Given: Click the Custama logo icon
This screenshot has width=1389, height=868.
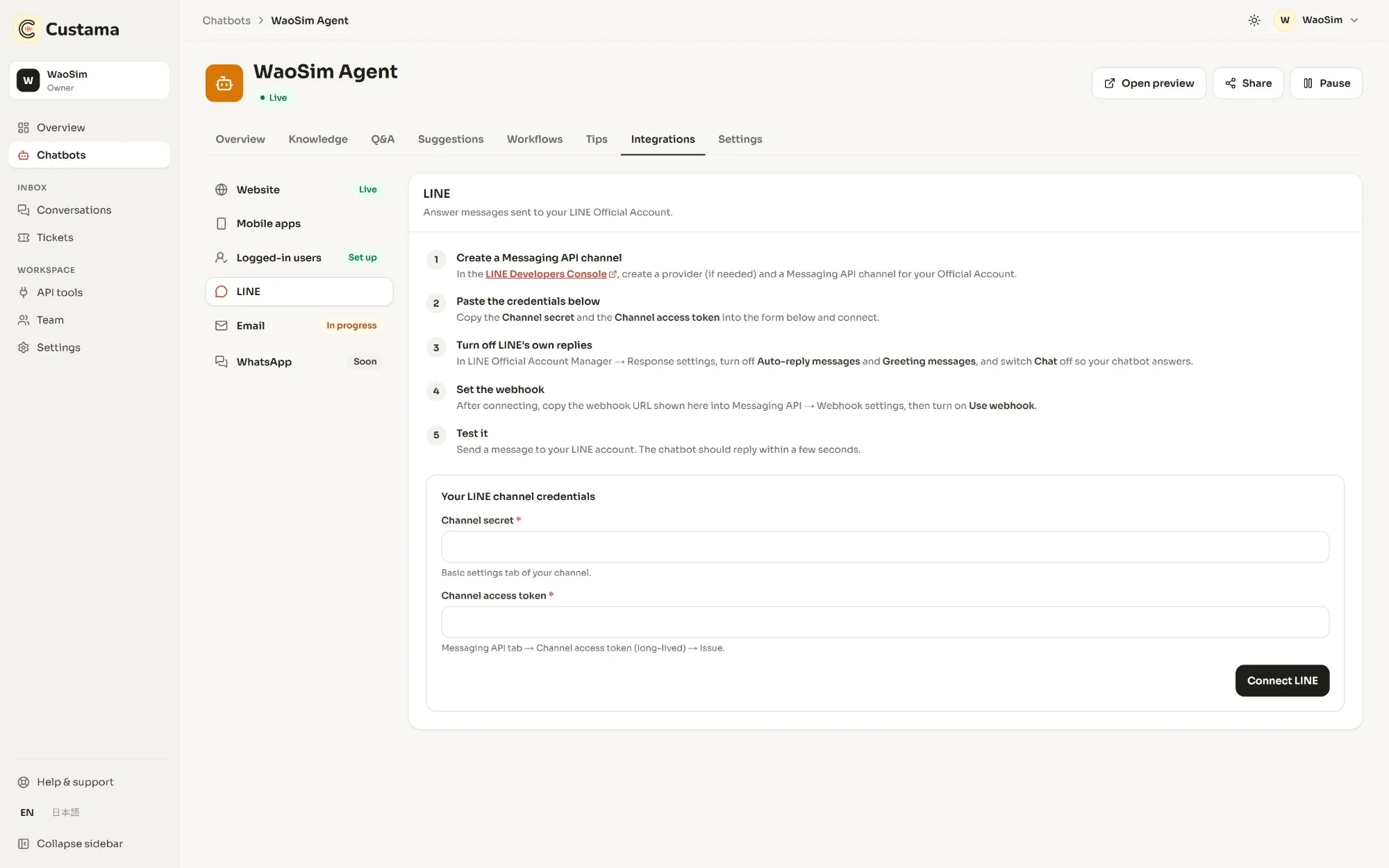Looking at the screenshot, I should 28,29.
